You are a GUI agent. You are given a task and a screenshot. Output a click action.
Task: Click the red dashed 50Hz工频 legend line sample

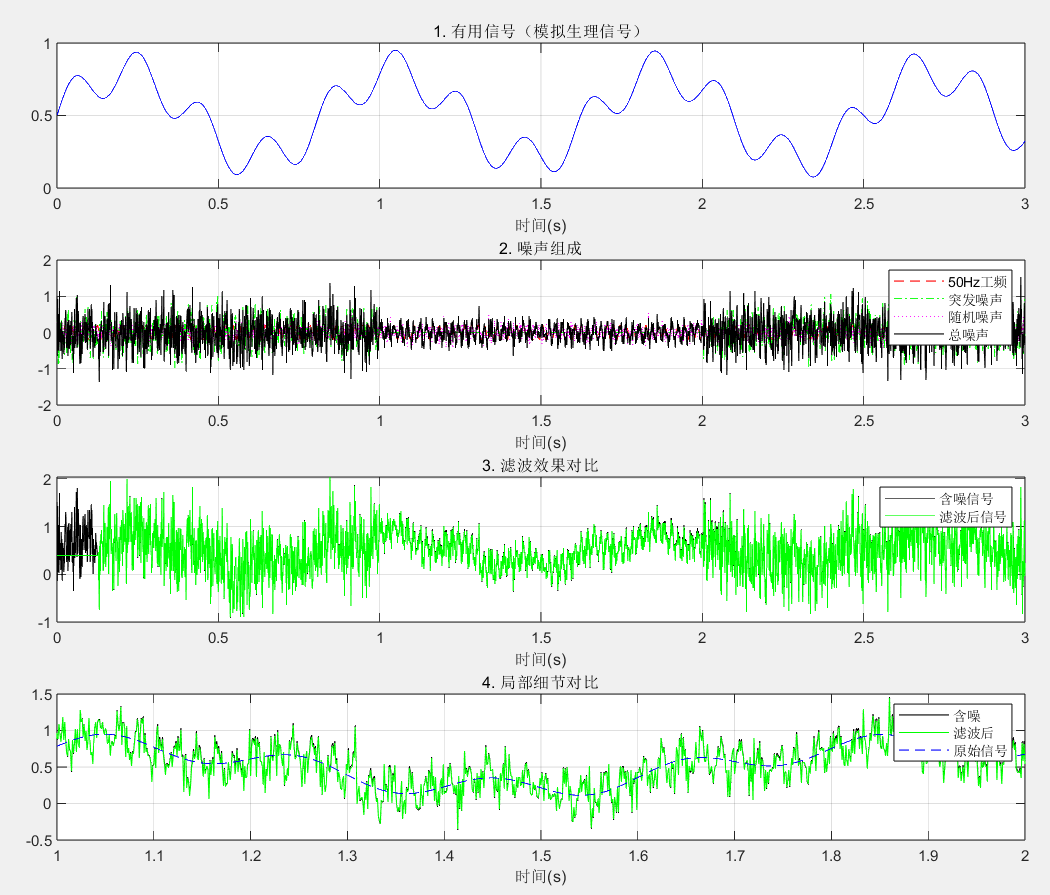click(x=918, y=281)
